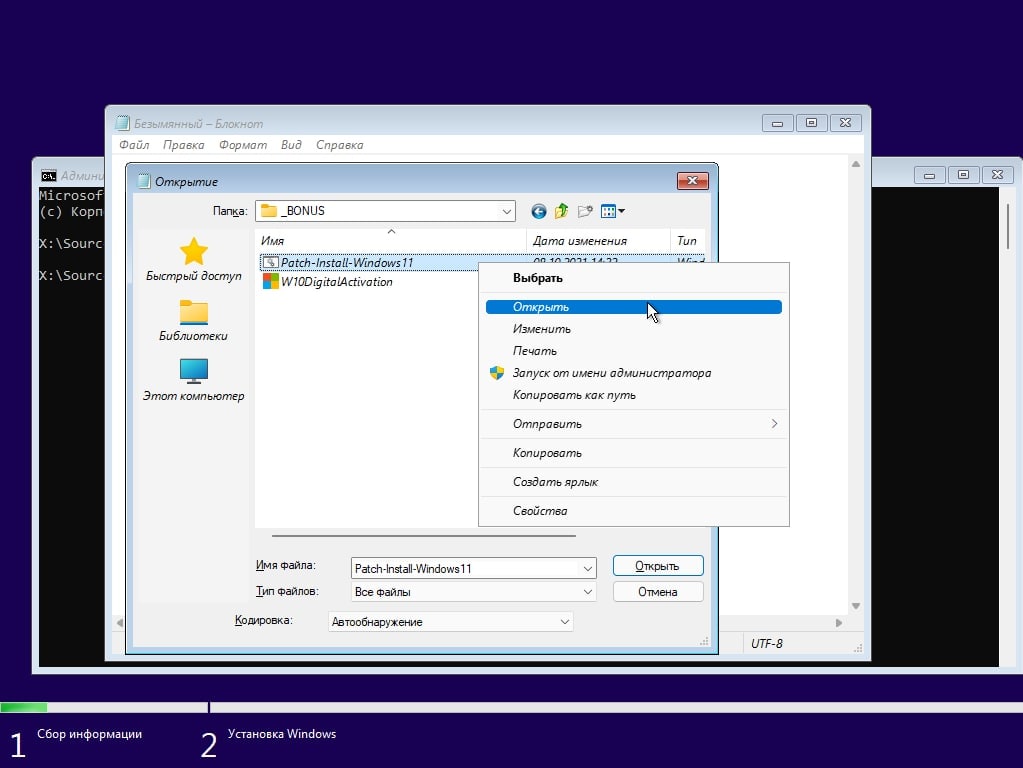This screenshot has height=768, width=1023.
Task: Sort by Дата изменения column header
Action: [598, 241]
